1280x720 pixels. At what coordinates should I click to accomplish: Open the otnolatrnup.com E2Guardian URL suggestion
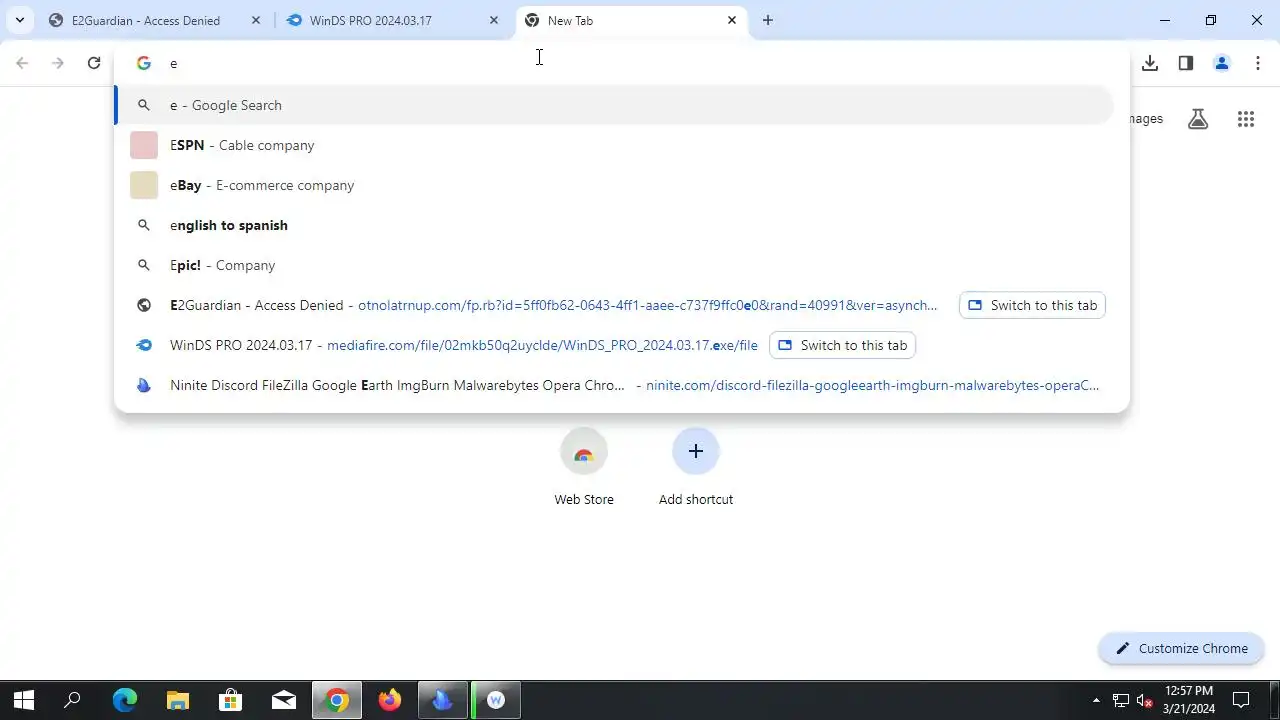click(648, 305)
